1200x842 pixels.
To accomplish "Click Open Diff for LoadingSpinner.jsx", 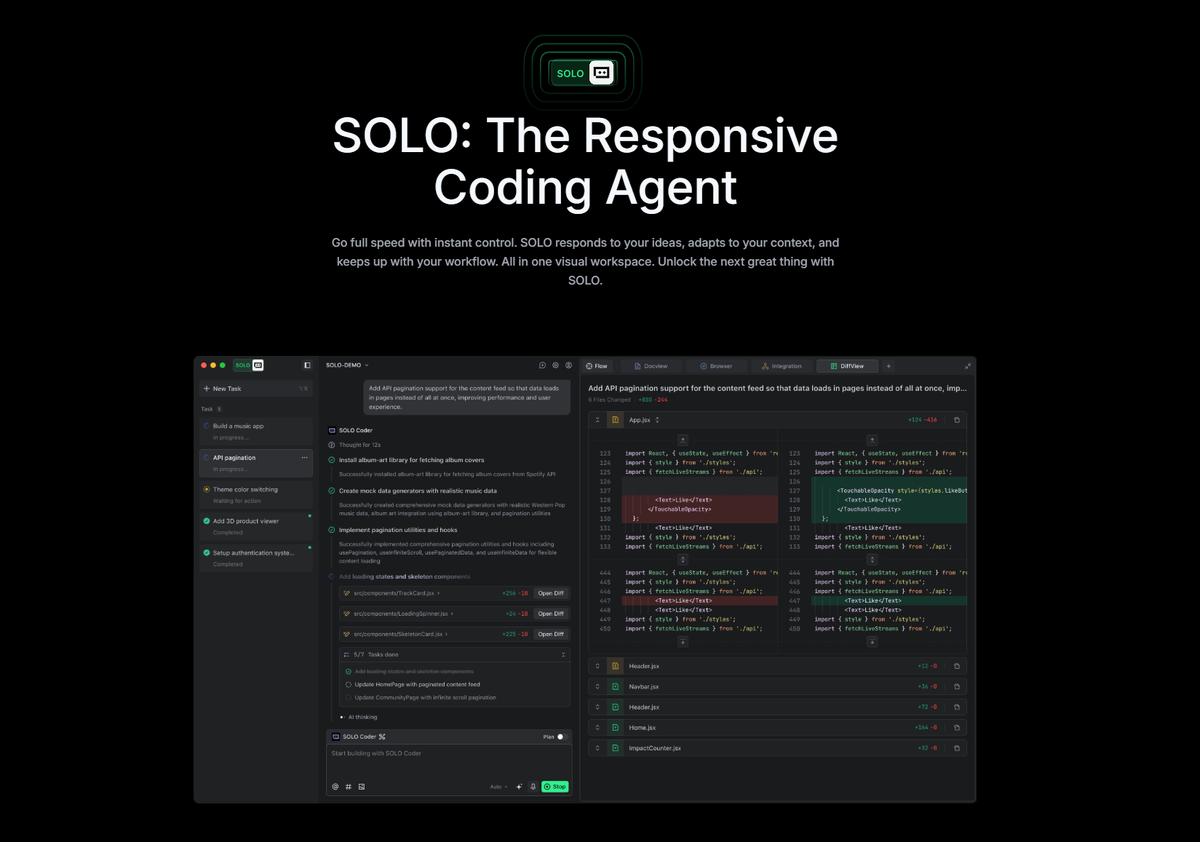I will [551, 613].
